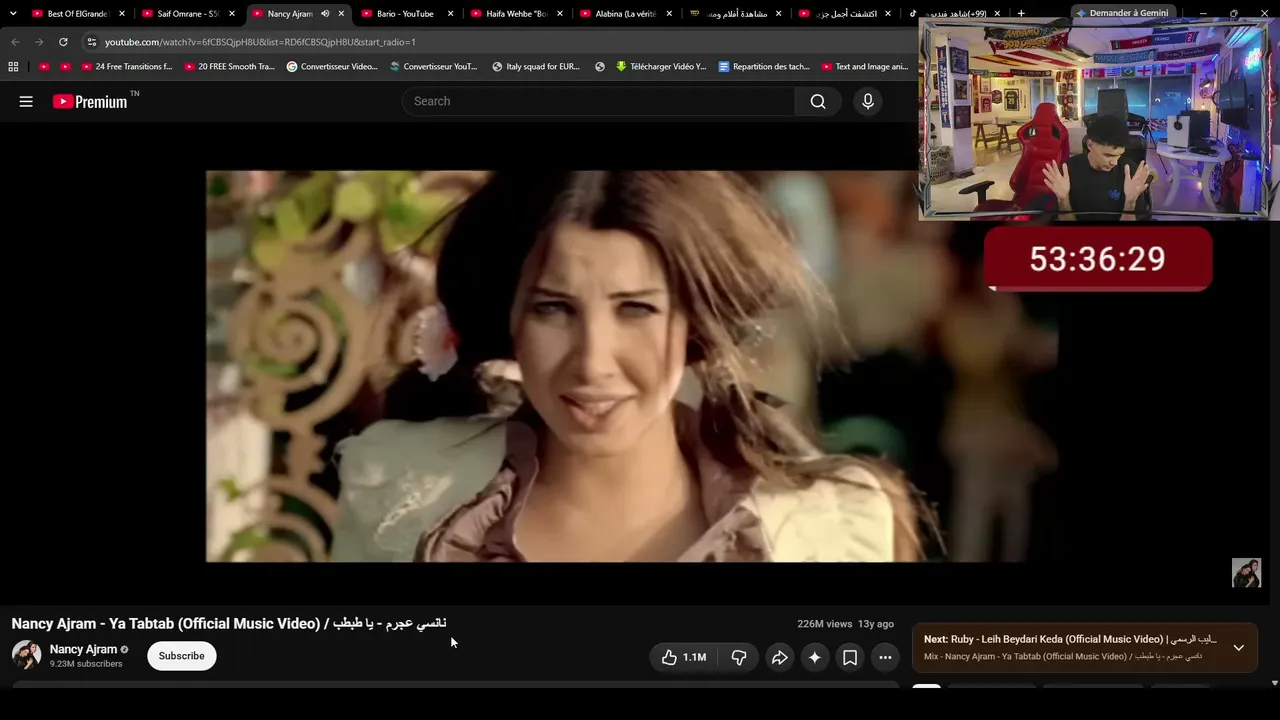This screenshot has height=720, width=1280.
Task: Close the Haifa Wehbe tab
Action: tap(560, 14)
